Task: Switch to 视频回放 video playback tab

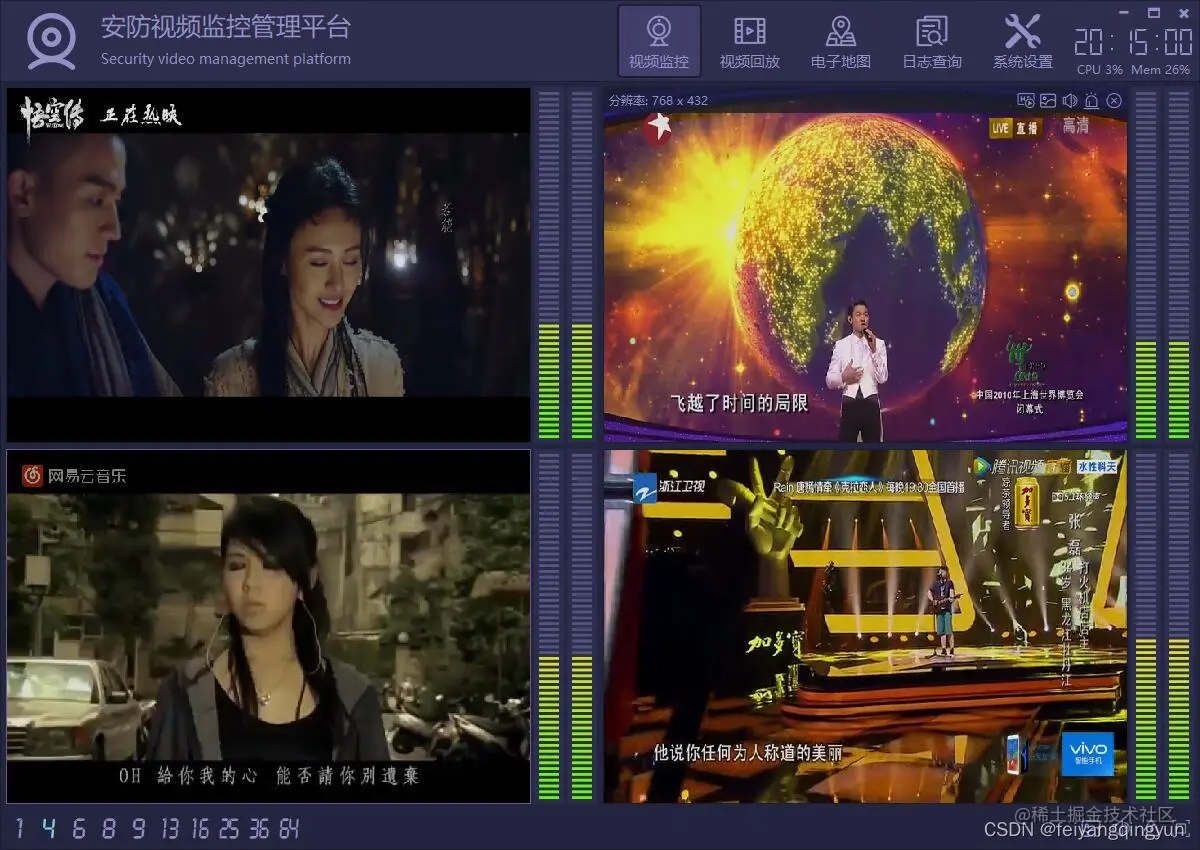Action: [750, 42]
